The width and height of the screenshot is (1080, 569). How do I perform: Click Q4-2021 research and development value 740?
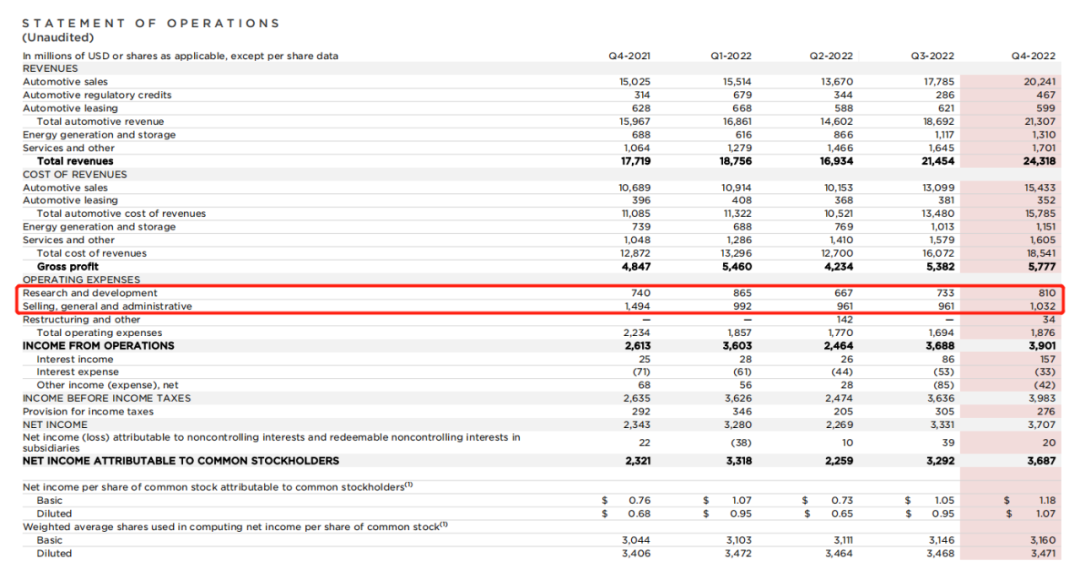click(640, 293)
